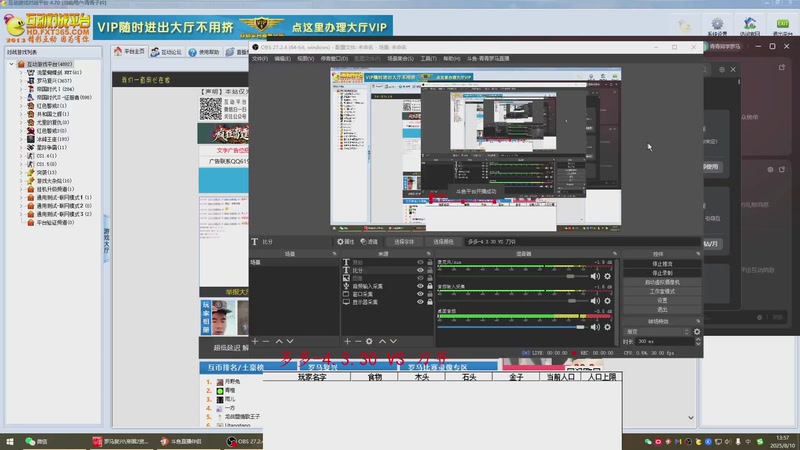Open OBS 文件(F) menu

click(x=259, y=59)
